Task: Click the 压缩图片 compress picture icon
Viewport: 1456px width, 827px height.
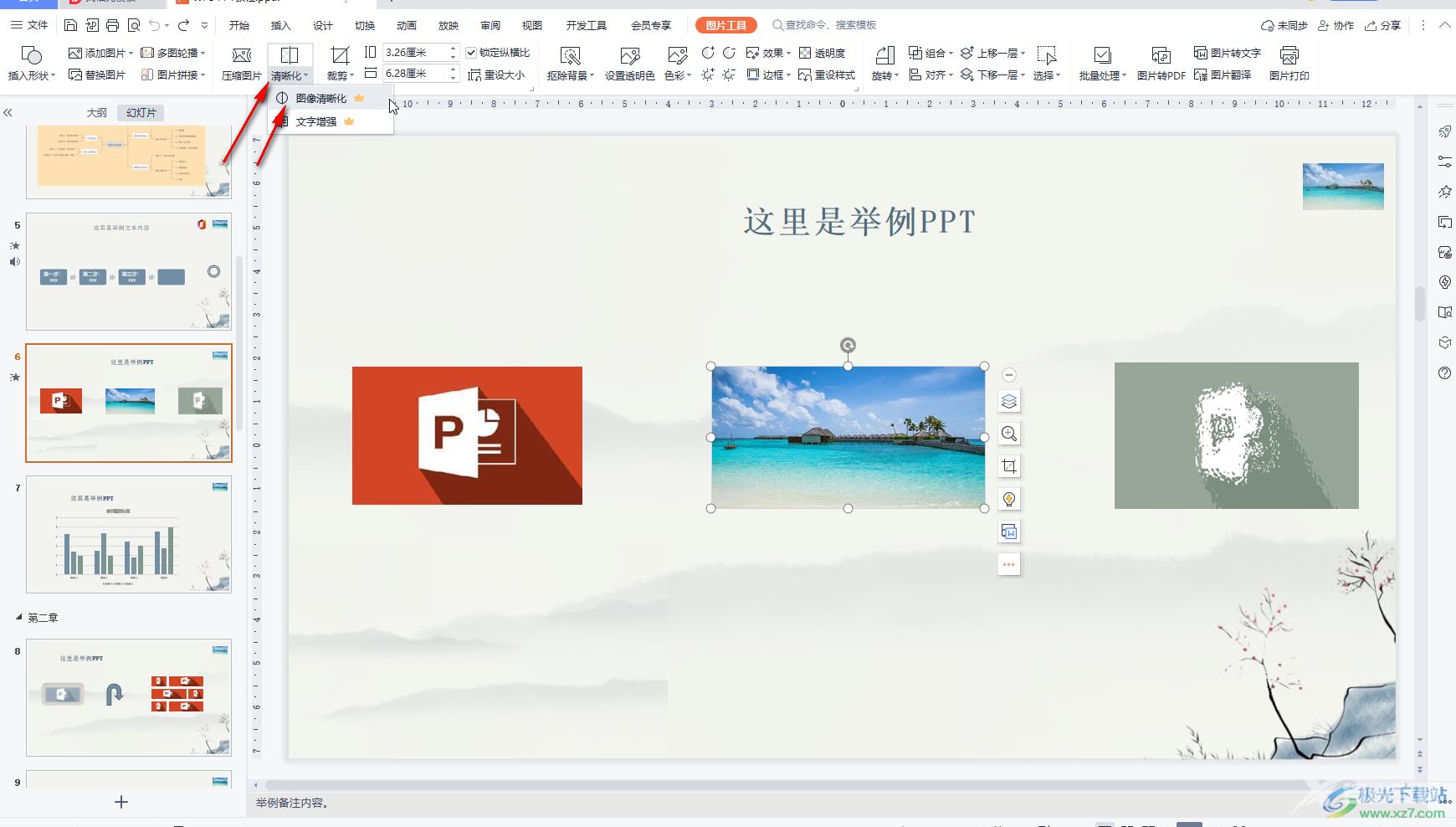Action: 241,56
